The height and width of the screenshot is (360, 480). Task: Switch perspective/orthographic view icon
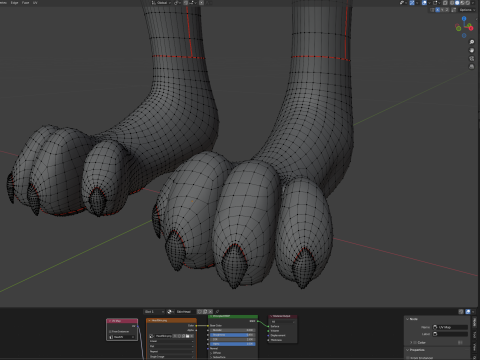click(472, 67)
